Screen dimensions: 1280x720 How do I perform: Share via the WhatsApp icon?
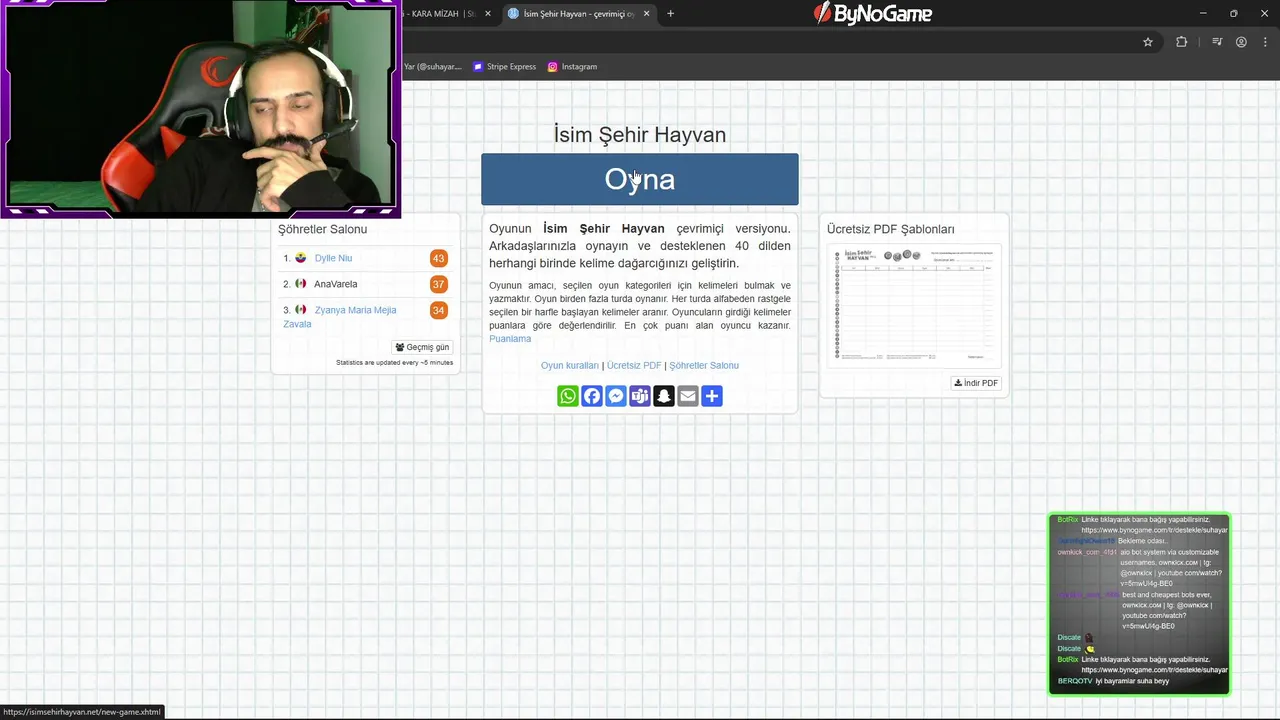568,396
